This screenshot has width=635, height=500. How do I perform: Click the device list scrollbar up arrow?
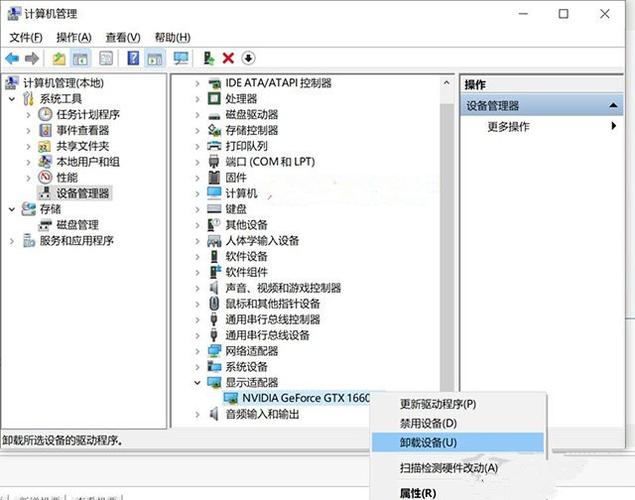[446, 83]
